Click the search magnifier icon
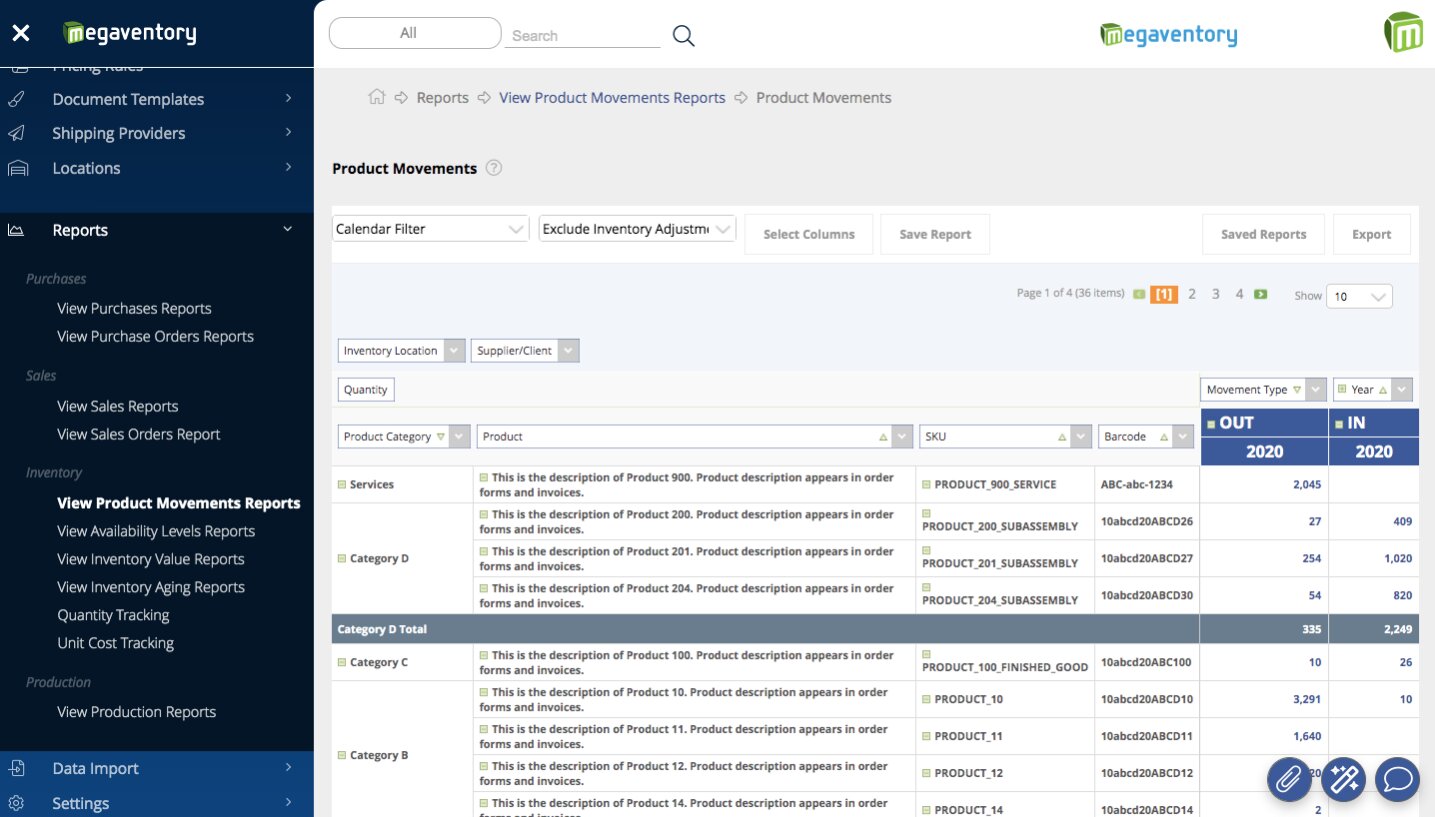The height and width of the screenshot is (817, 1435). [x=683, y=36]
